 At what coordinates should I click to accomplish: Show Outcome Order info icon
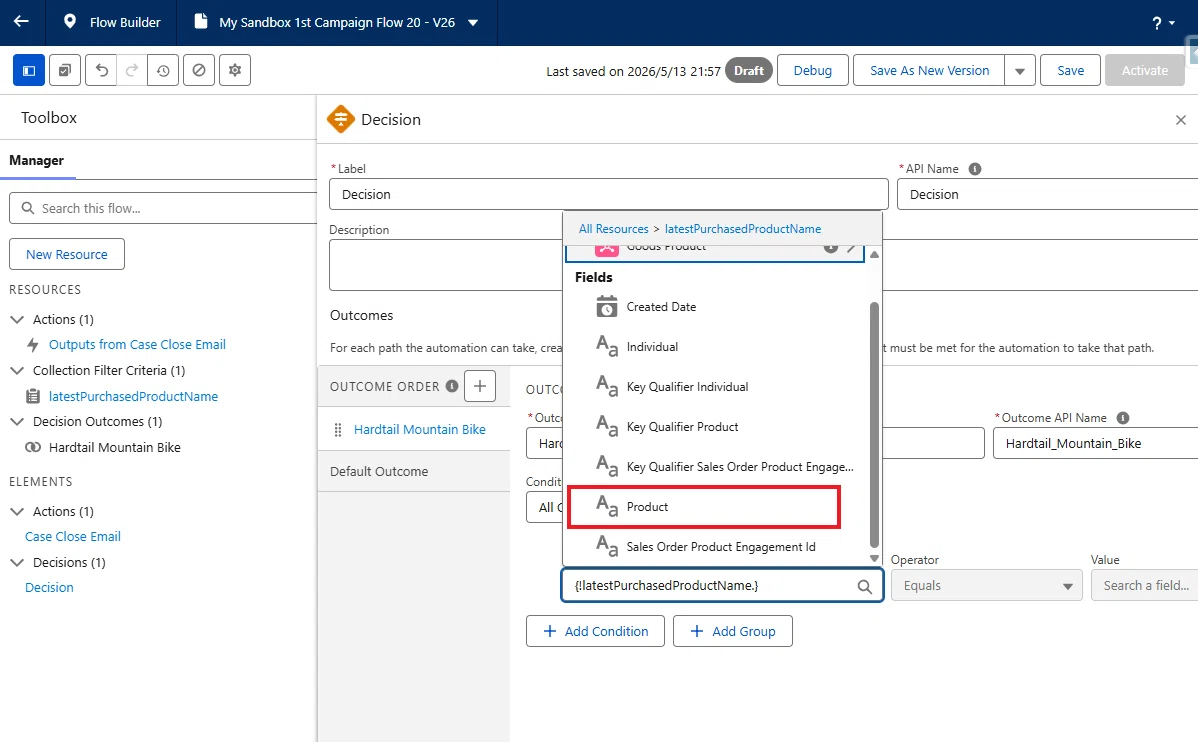coord(452,386)
